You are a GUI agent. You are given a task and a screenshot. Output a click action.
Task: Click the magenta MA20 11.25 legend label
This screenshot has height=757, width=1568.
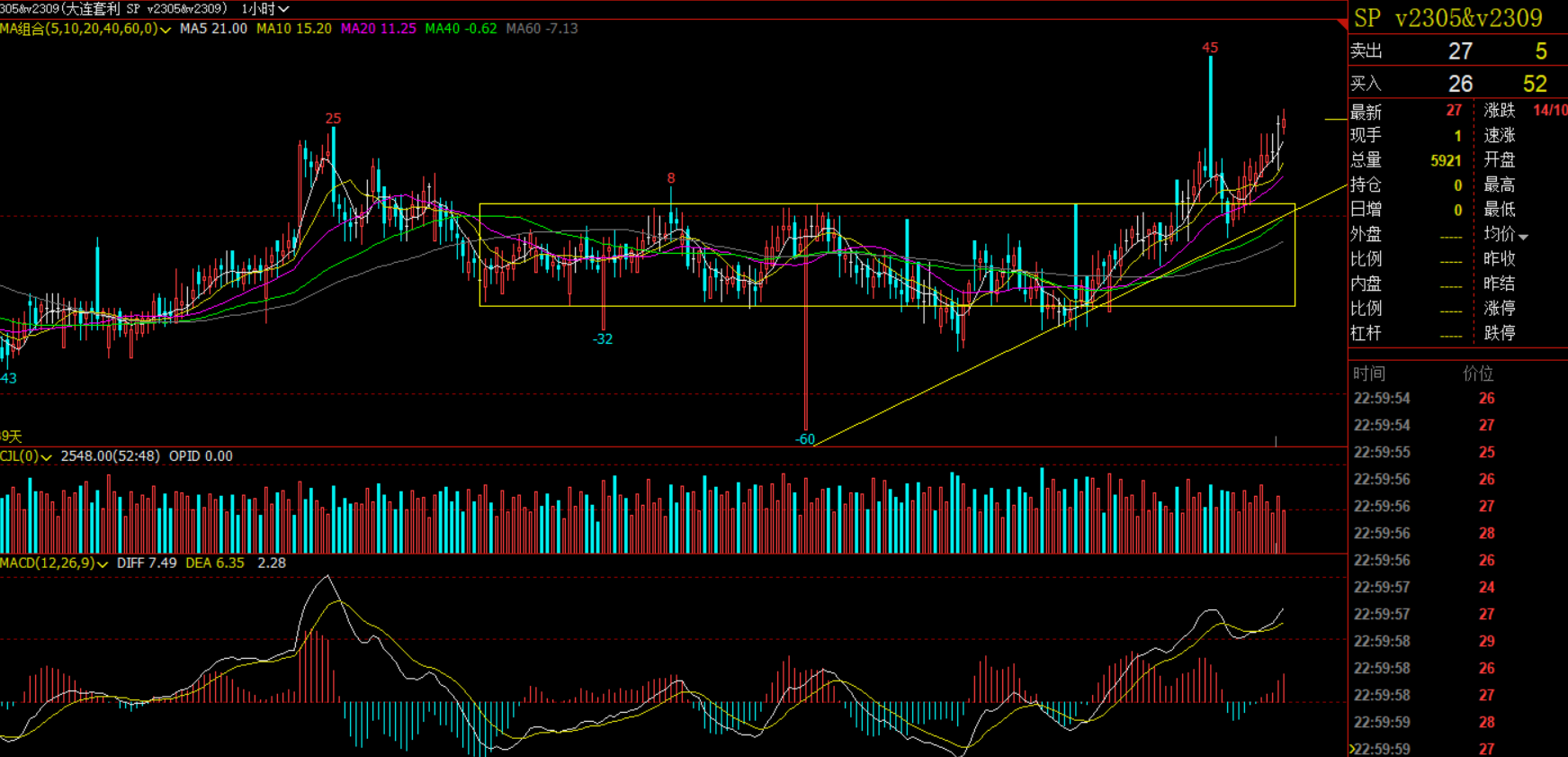coord(378,29)
